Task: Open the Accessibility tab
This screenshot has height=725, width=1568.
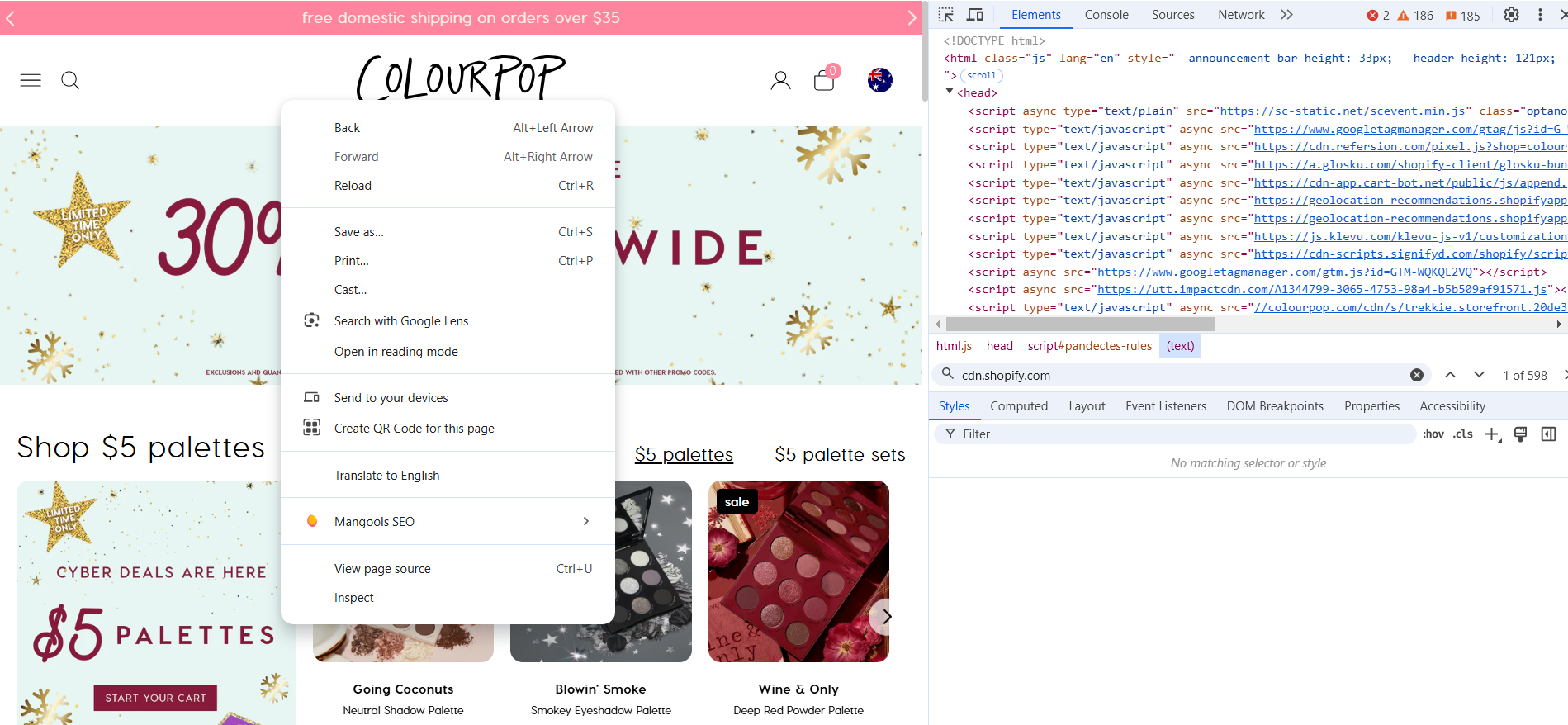Action: coord(1452,406)
